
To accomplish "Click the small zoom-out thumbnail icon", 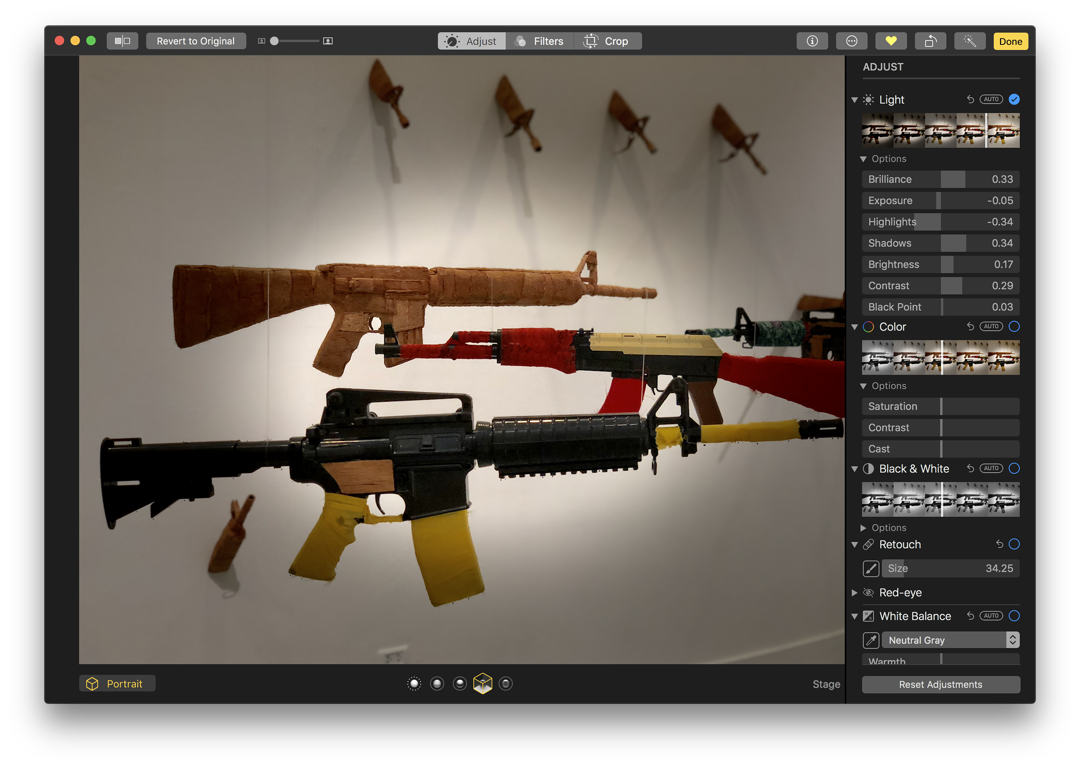I will click(x=261, y=41).
